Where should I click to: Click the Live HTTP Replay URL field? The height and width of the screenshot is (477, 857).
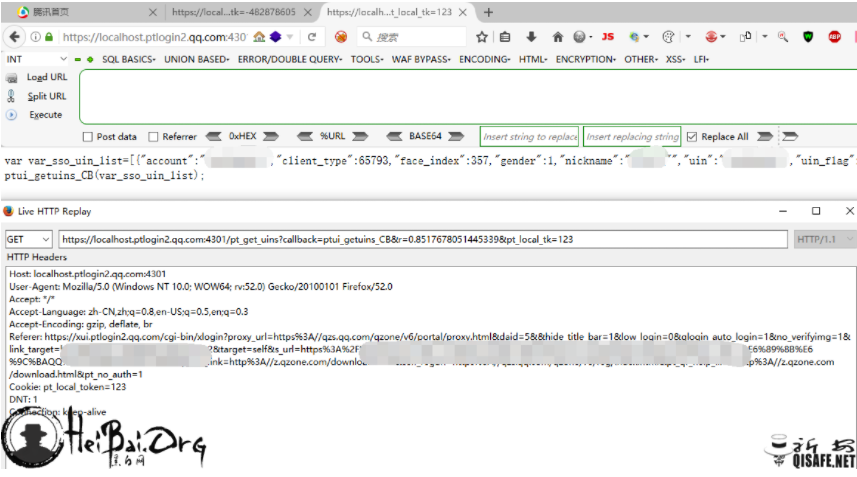point(423,239)
